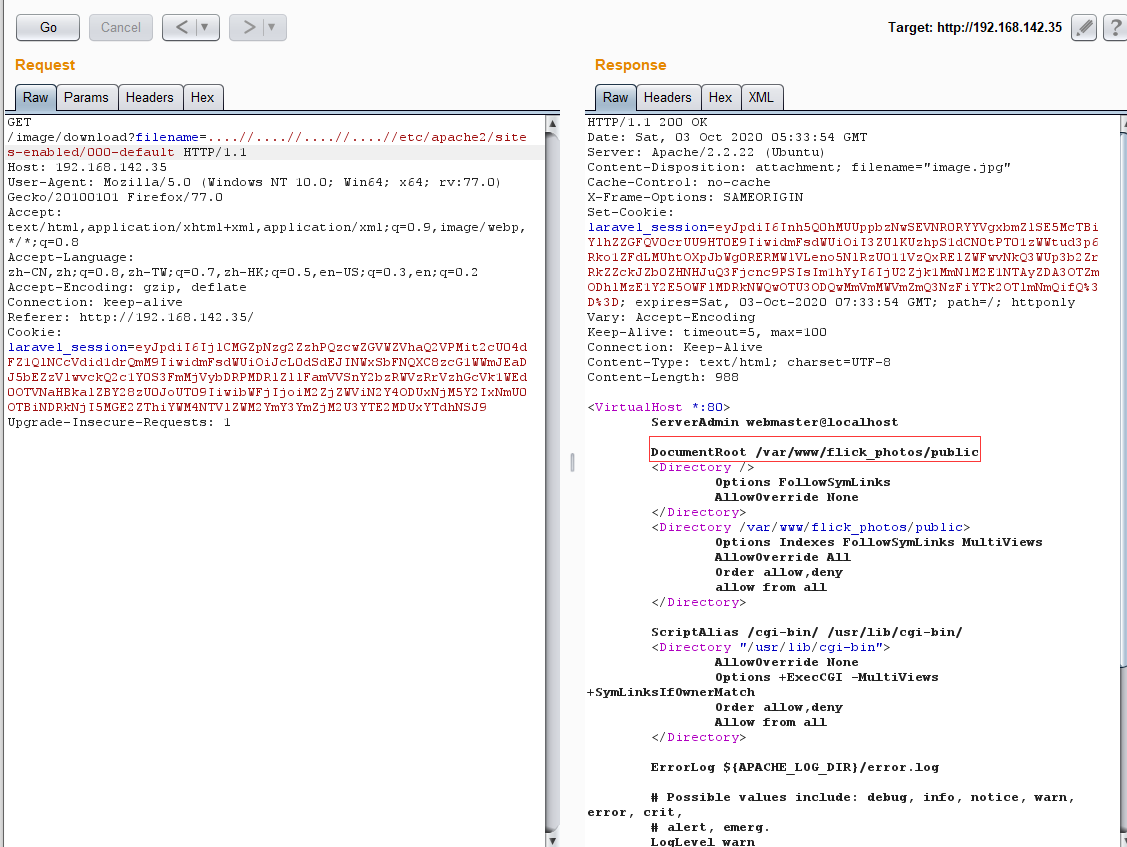
Task: Click the splitter handle between request and response
Action: (572, 462)
